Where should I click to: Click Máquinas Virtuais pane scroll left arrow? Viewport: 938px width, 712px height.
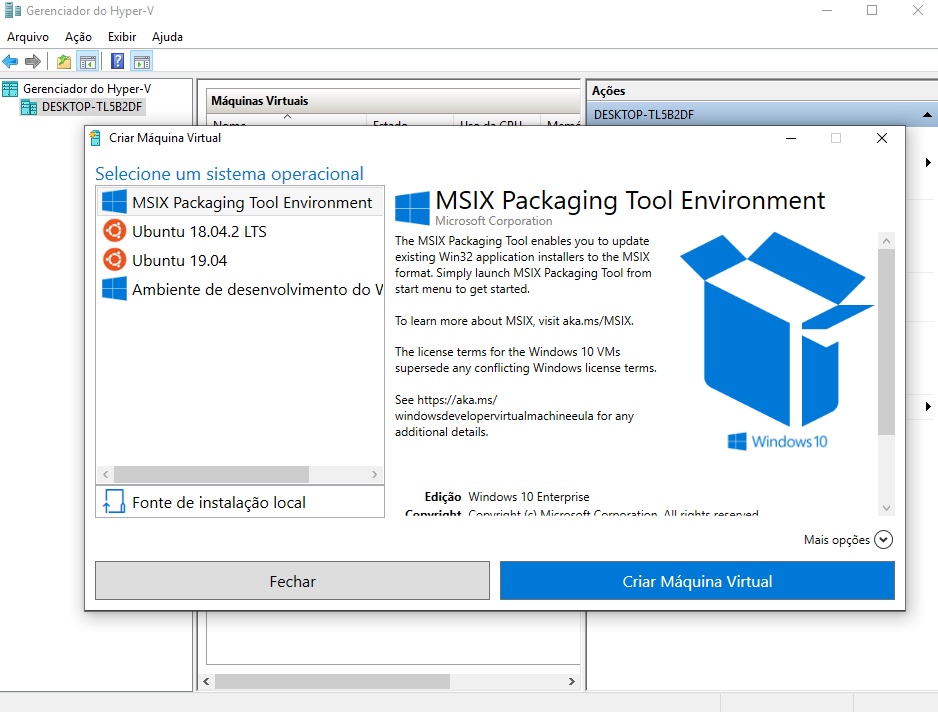pyautogui.click(x=206, y=681)
